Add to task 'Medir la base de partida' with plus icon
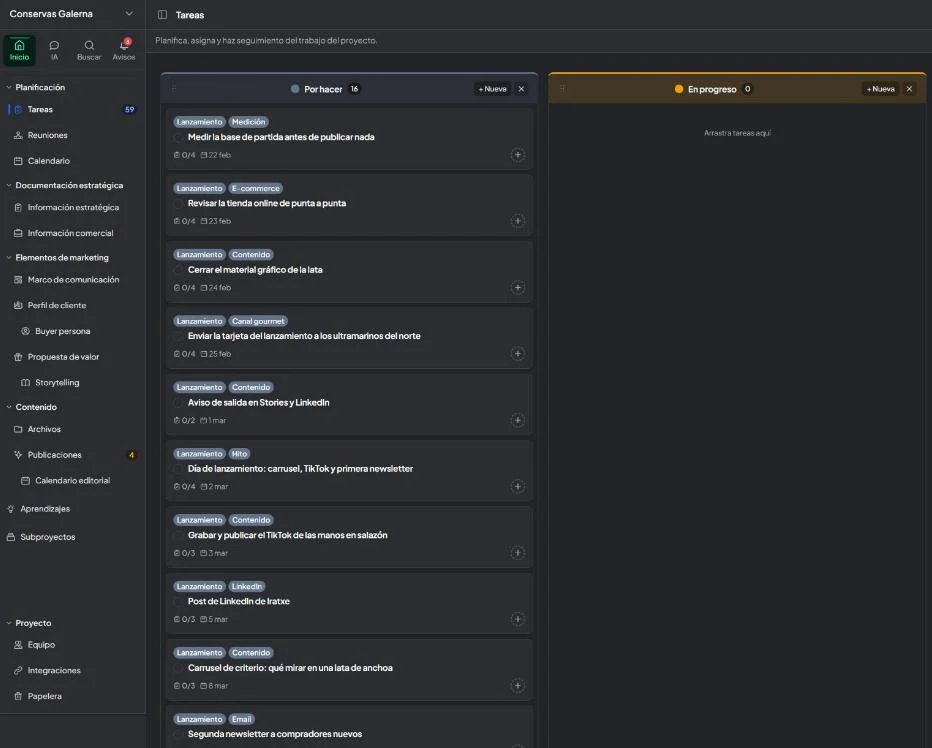This screenshot has height=748, width=932. click(518, 155)
